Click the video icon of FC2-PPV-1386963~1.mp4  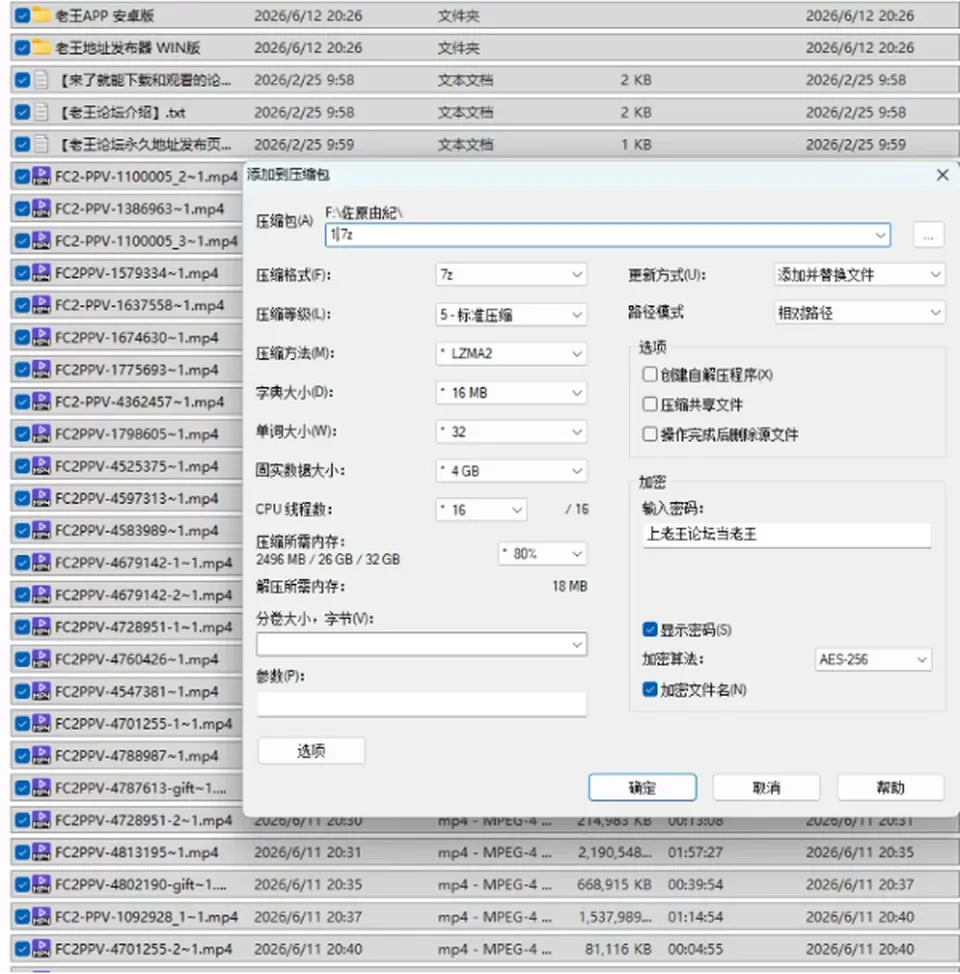41,209
